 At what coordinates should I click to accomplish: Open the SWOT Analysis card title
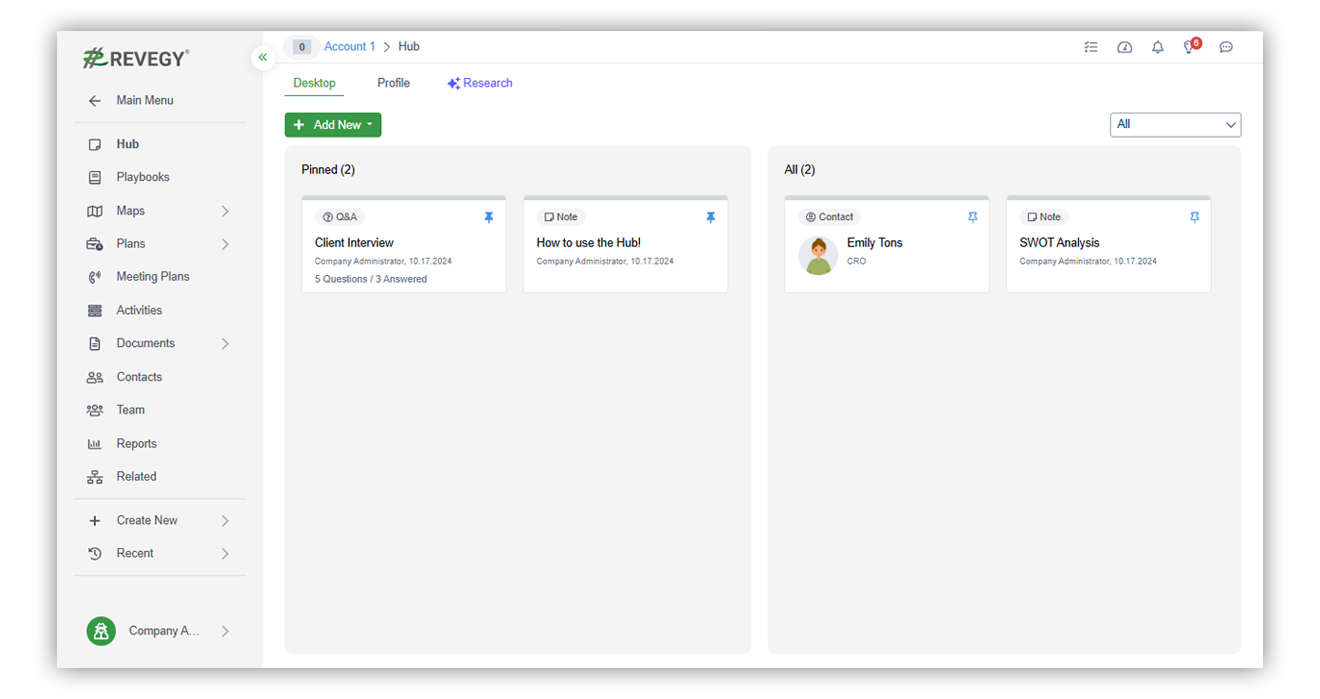(1060, 243)
